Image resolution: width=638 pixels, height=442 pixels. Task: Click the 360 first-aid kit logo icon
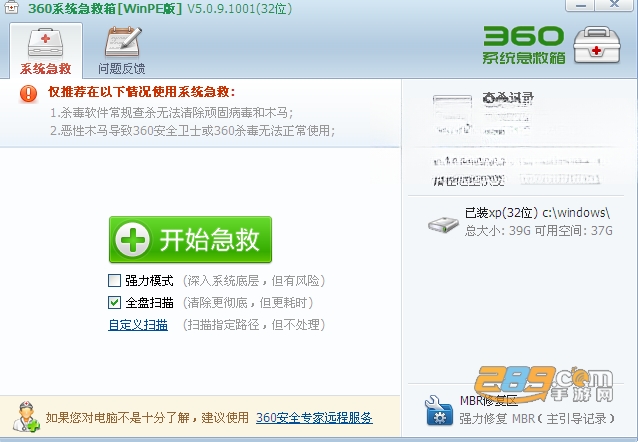click(596, 45)
